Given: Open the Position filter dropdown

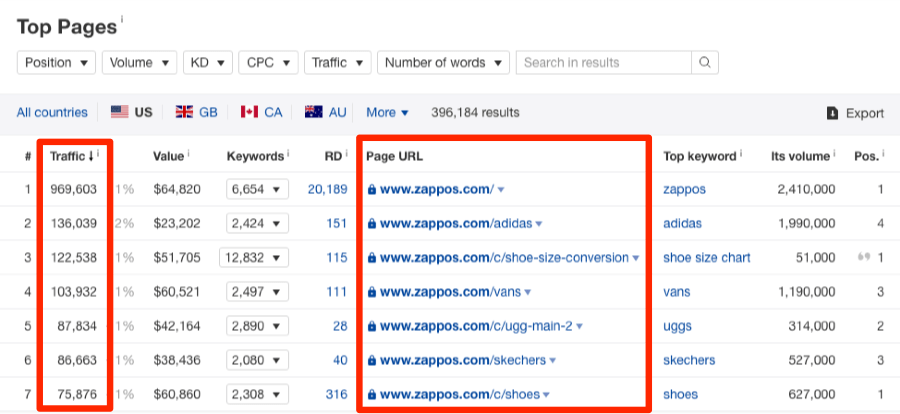Looking at the screenshot, I should click(x=56, y=63).
